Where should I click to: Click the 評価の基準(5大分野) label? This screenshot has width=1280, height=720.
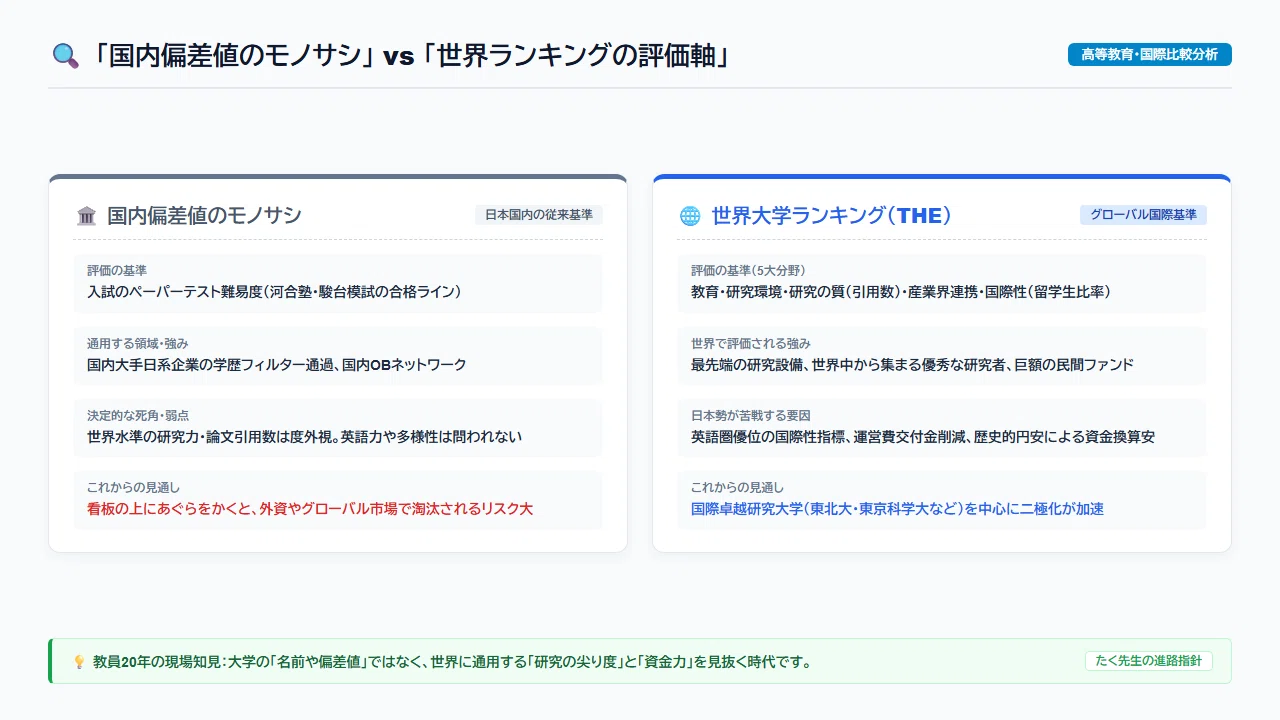tap(748, 271)
